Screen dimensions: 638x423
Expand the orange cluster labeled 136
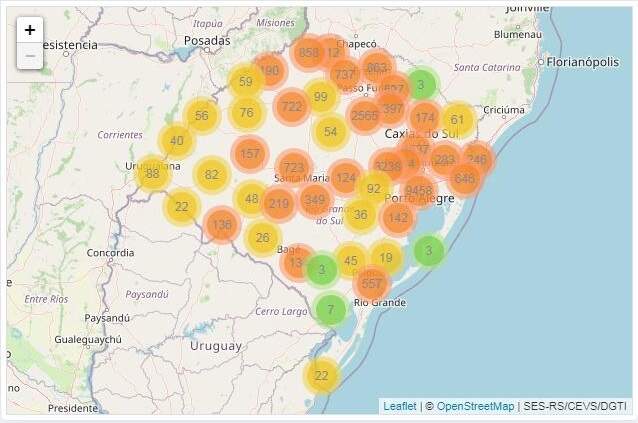coord(221,225)
